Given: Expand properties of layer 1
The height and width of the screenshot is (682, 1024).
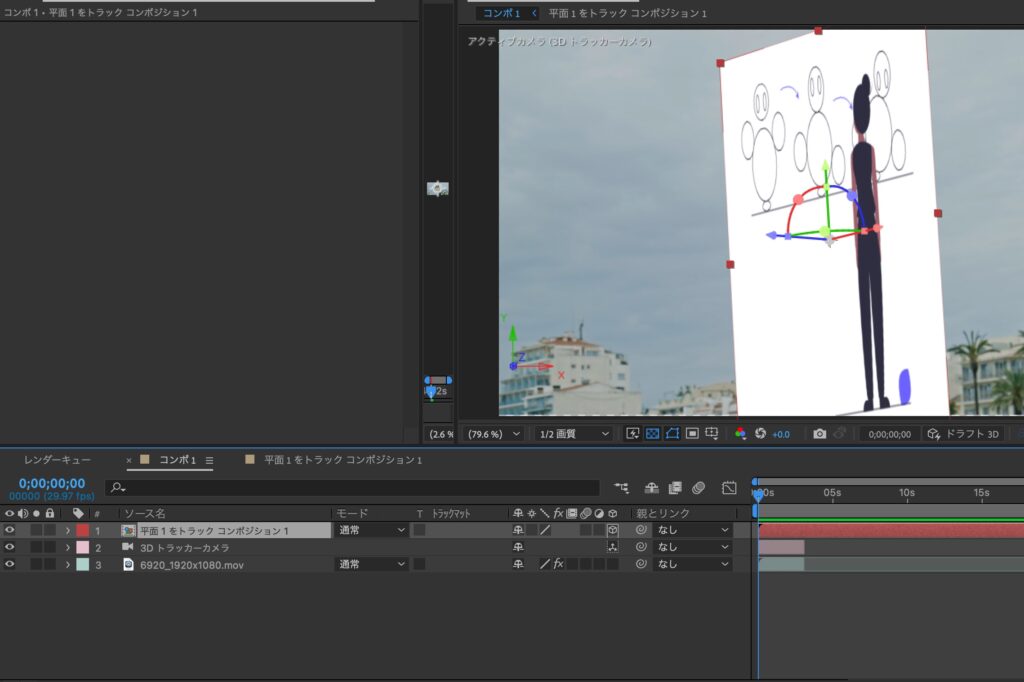Looking at the screenshot, I should 68,530.
